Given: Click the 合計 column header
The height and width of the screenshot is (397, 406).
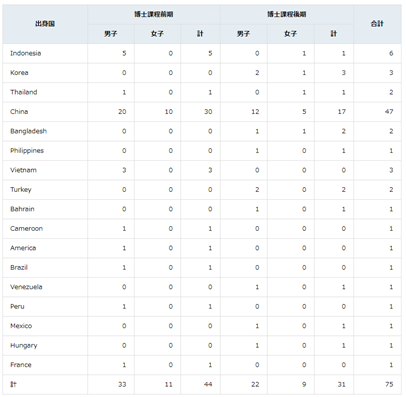Looking at the screenshot, I should [x=377, y=24].
